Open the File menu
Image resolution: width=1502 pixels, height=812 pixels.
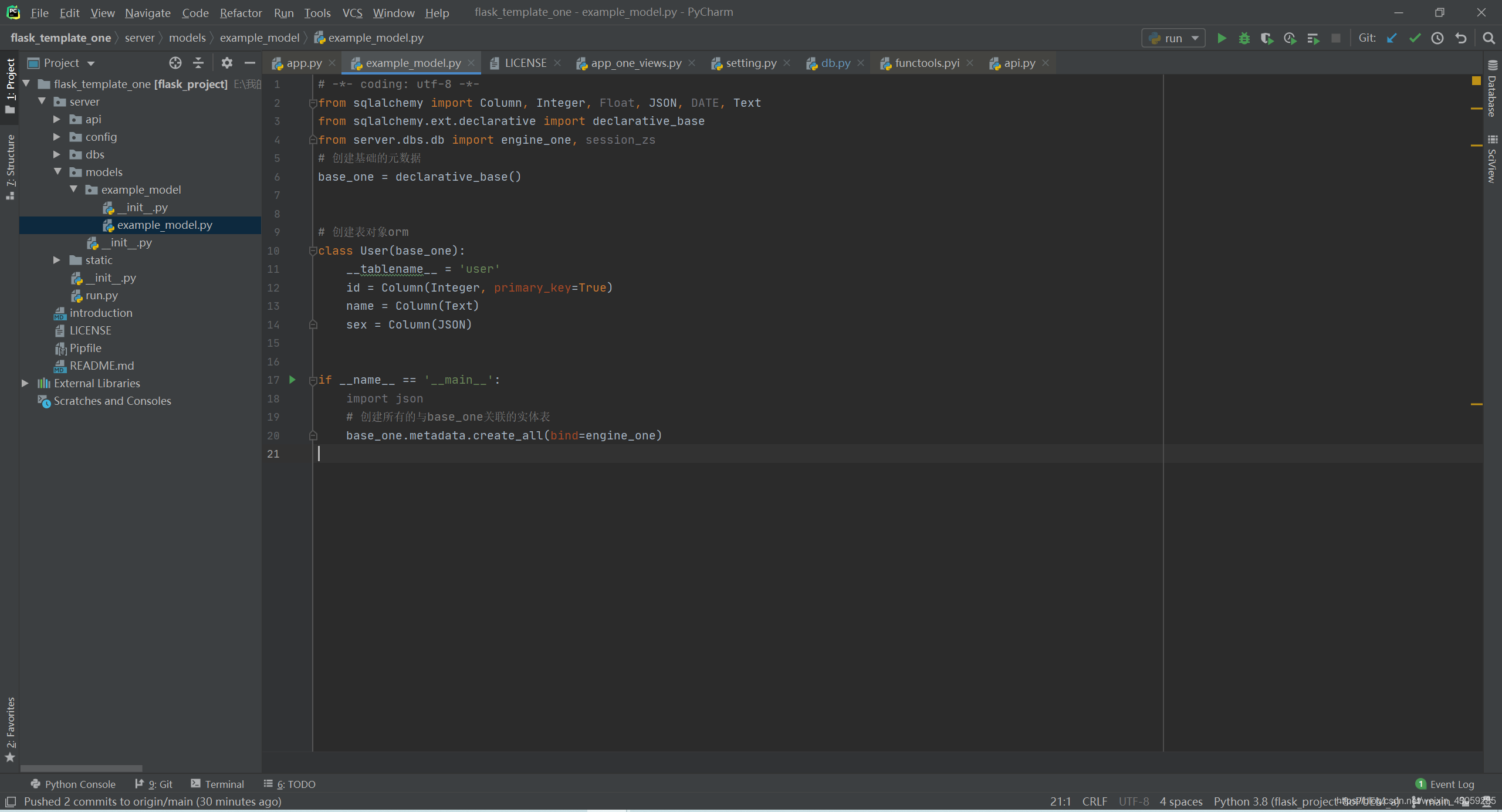[x=39, y=12]
